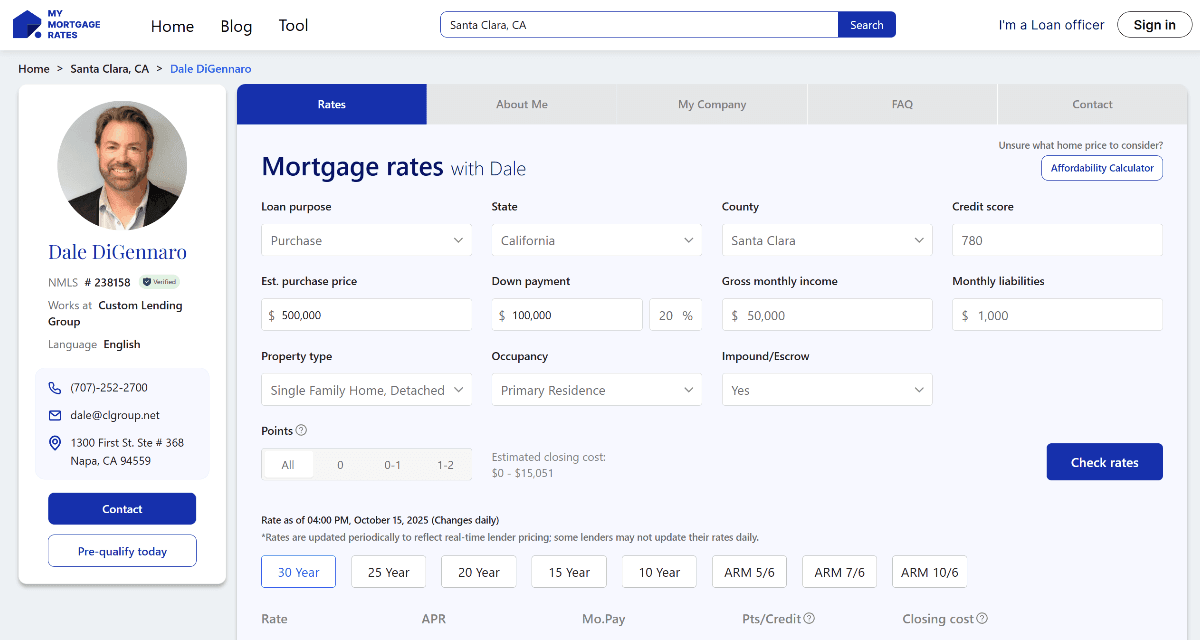Click the email envelope icon
This screenshot has height=640, width=1200.
click(x=55, y=415)
